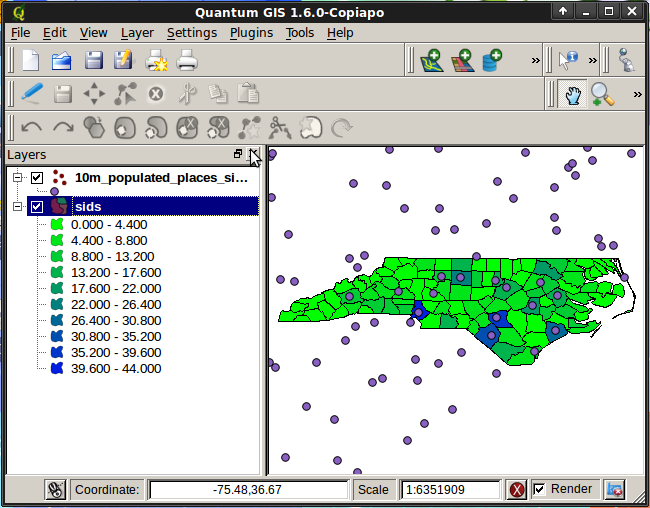Toggle editing with the pencil icon
The width and height of the screenshot is (650, 508).
(32, 93)
